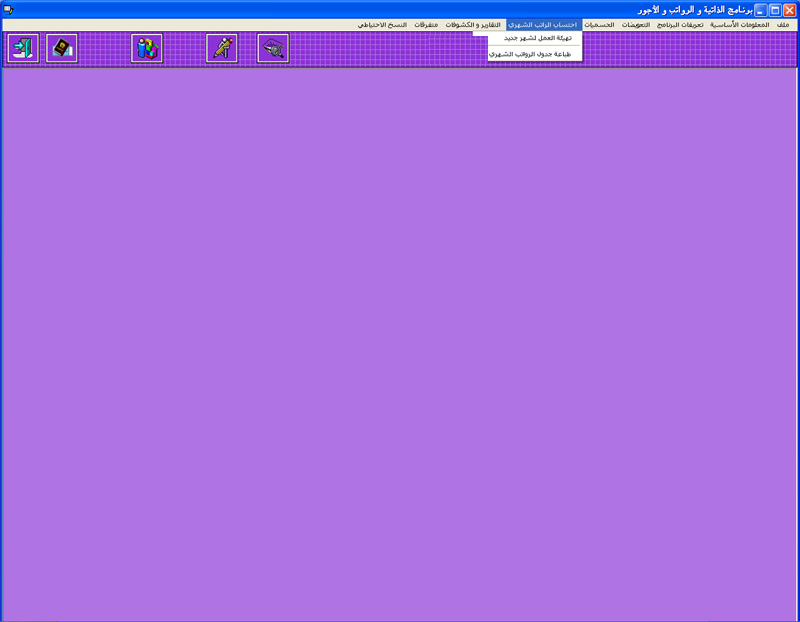The image size is (800, 622).
Task: Open the book icon in toolbar
Action: click(x=62, y=48)
